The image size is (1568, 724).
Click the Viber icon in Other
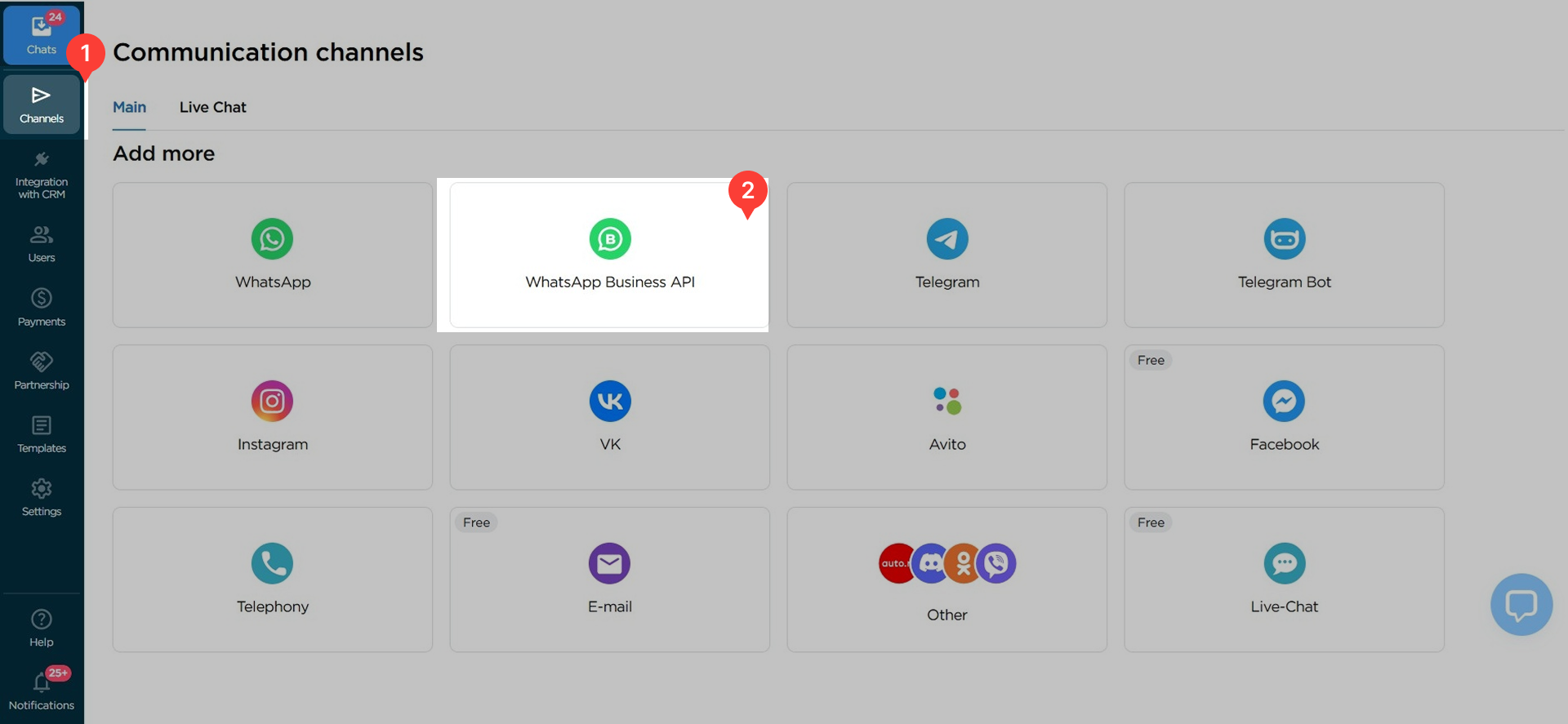(996, 563)
